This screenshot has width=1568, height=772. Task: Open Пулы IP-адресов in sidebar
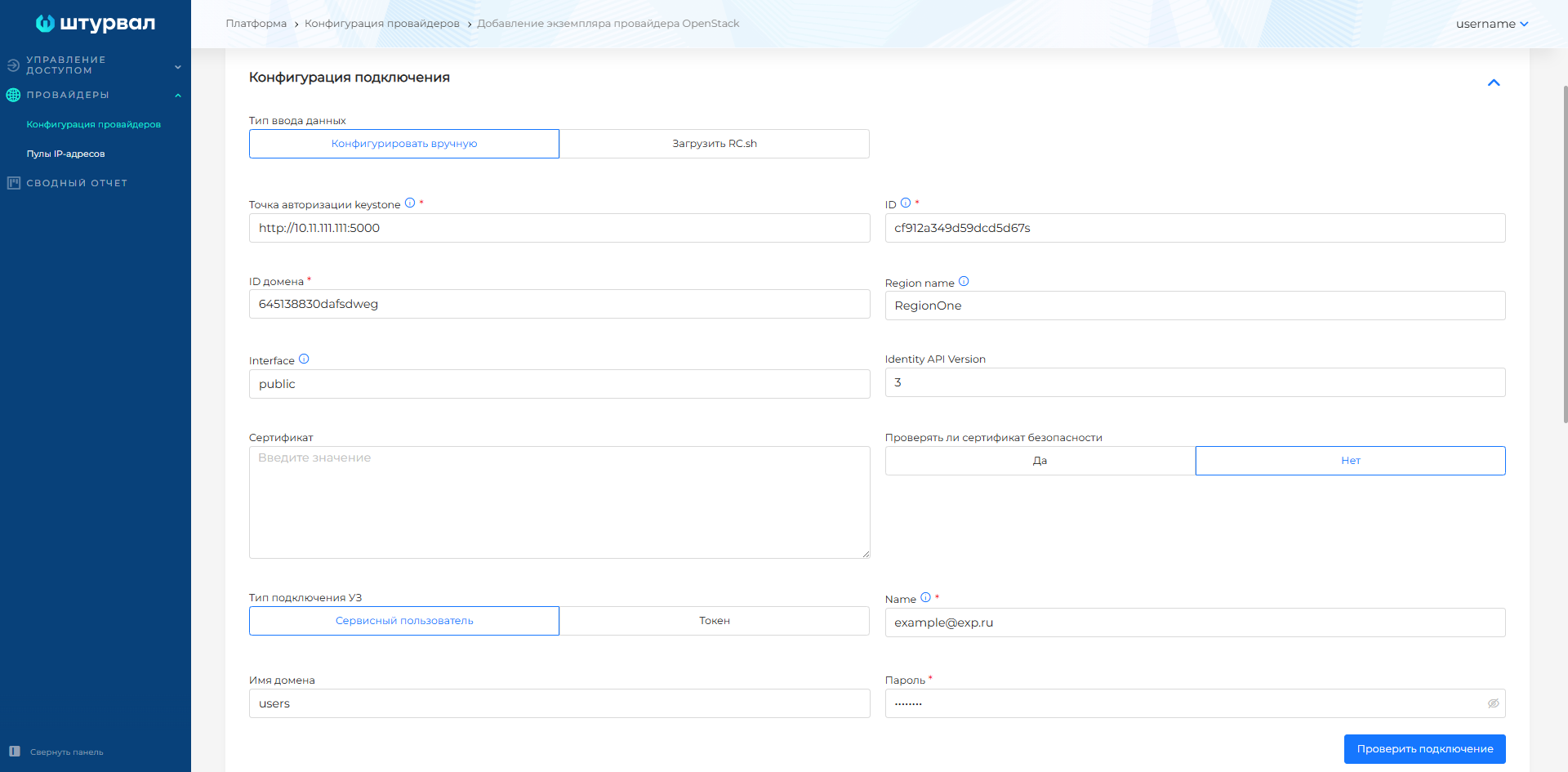[65, 154]
